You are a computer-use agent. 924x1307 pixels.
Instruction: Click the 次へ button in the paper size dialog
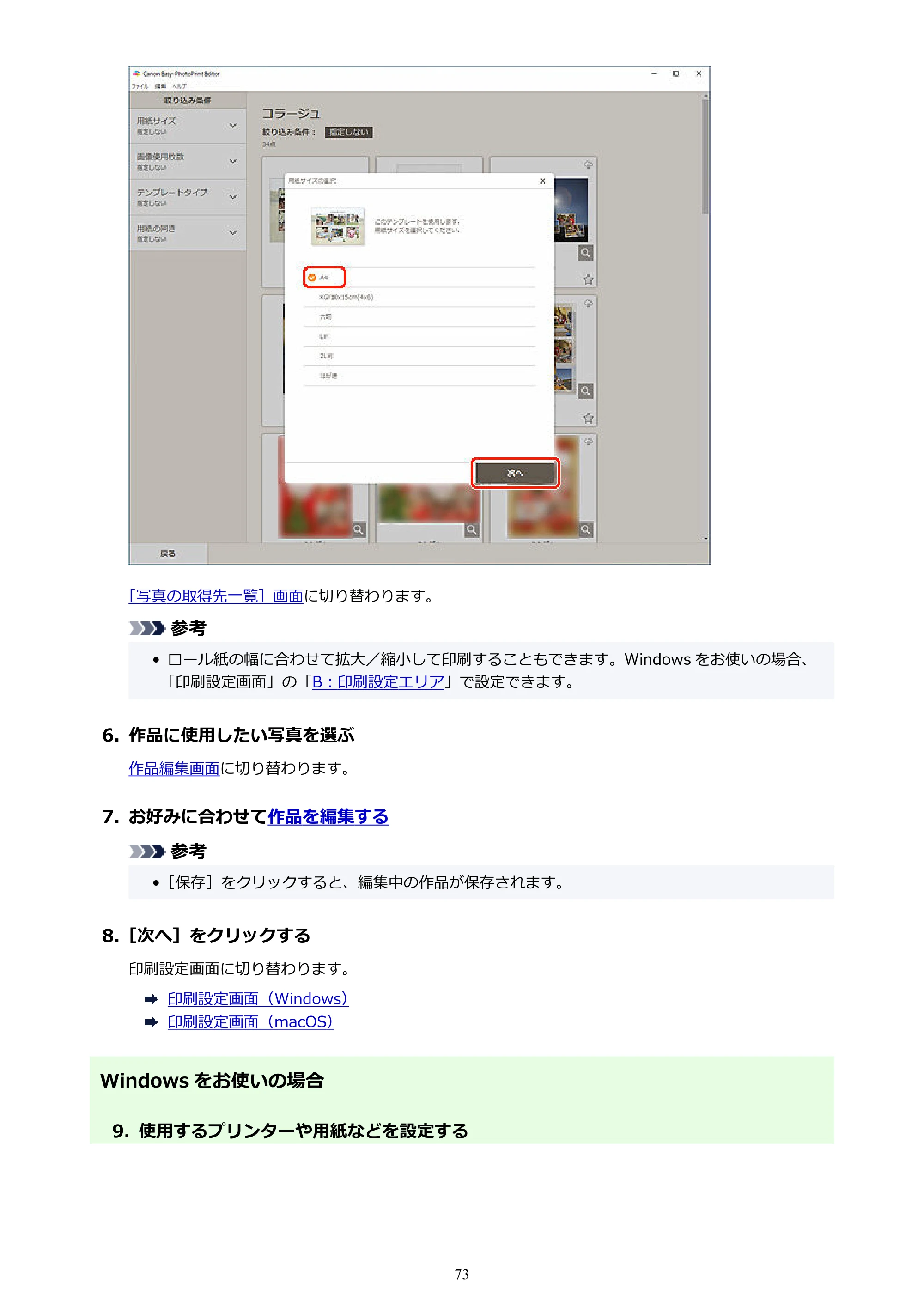[x=515, y=473]
